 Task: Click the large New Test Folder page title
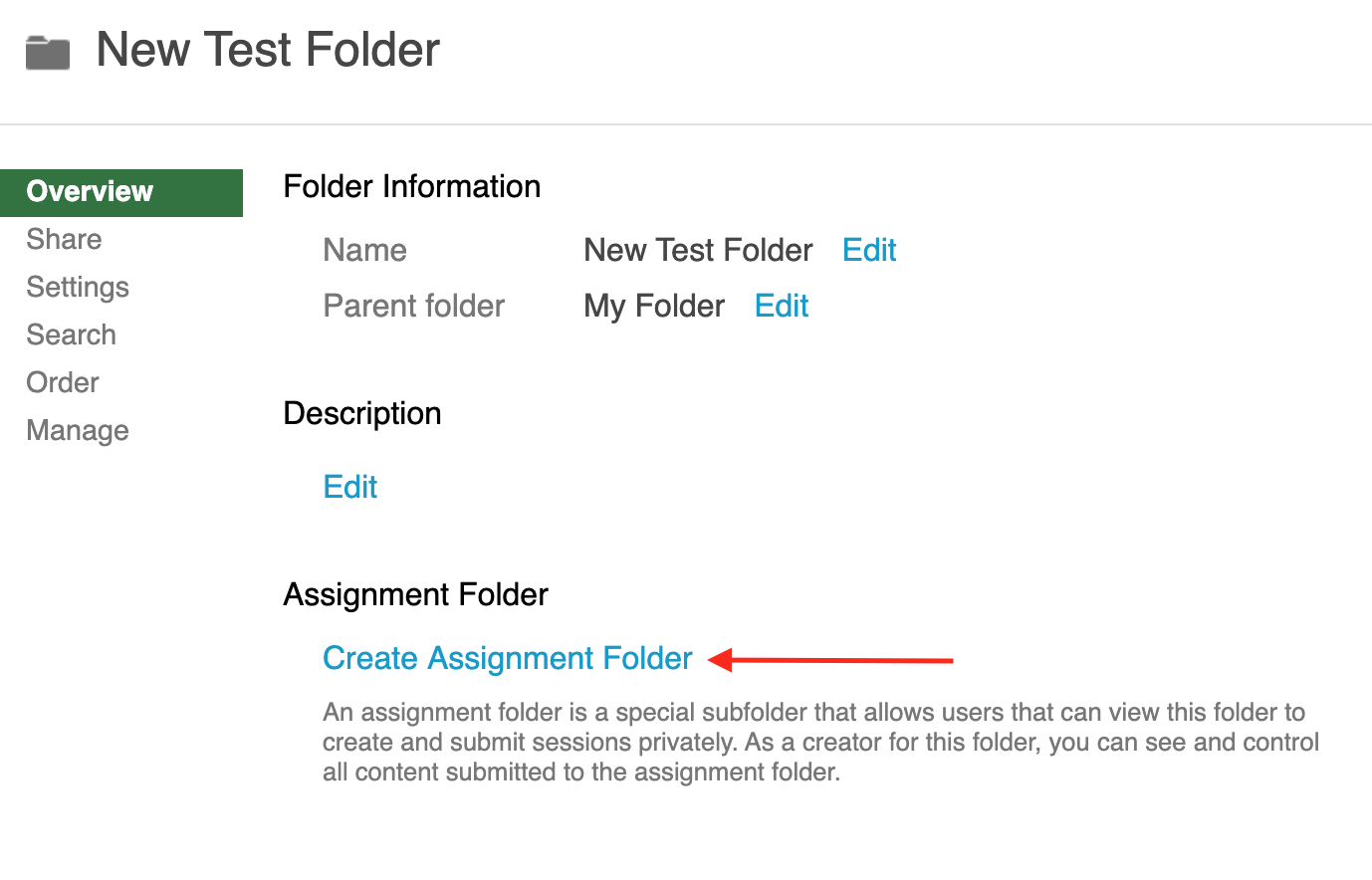268,50
